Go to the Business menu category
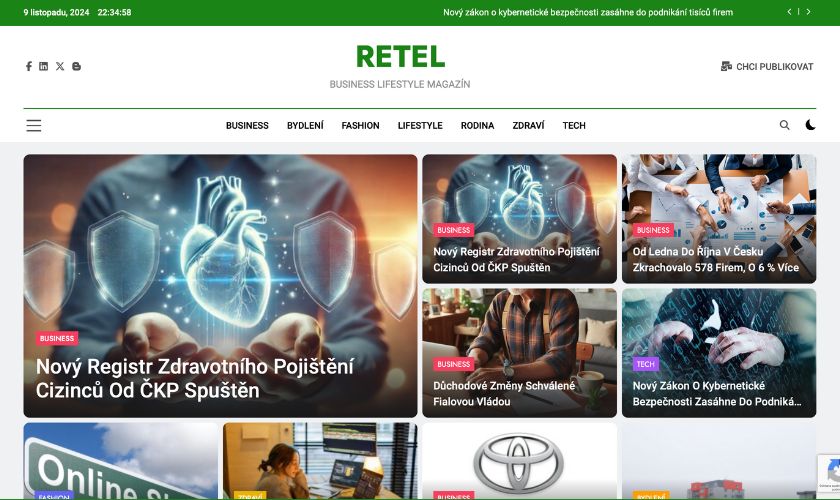This screenshot has height=500, width=840. click(247, 125)
